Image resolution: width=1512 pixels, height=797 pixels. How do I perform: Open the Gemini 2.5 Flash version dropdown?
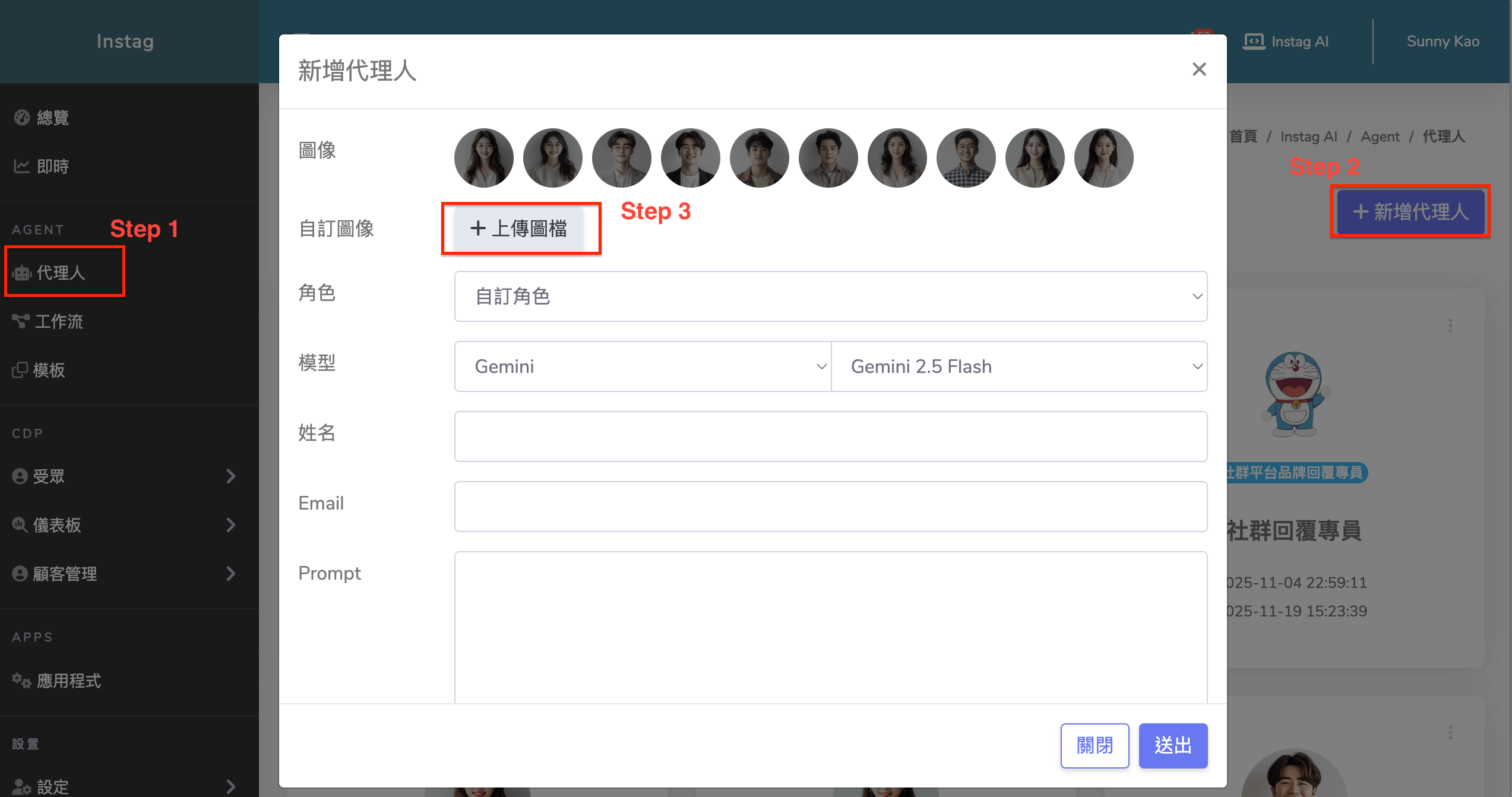coord(1019,366)
